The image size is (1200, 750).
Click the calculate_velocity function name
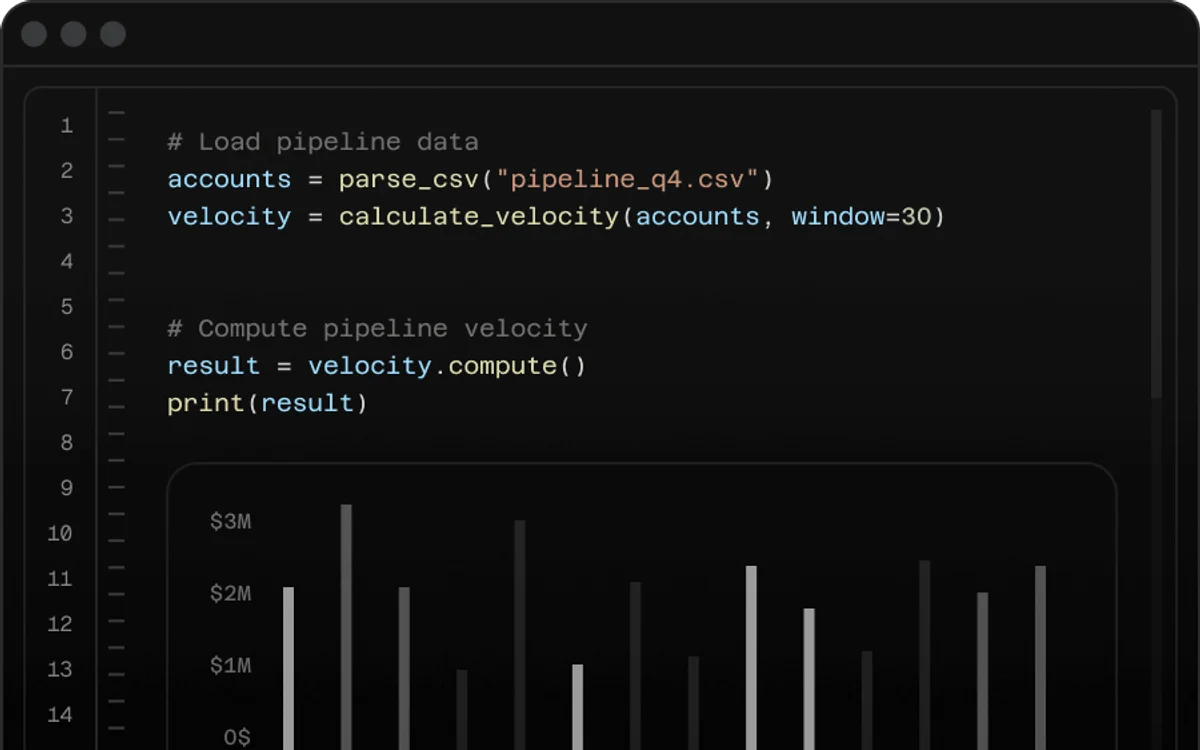click(x=479, y=217)
